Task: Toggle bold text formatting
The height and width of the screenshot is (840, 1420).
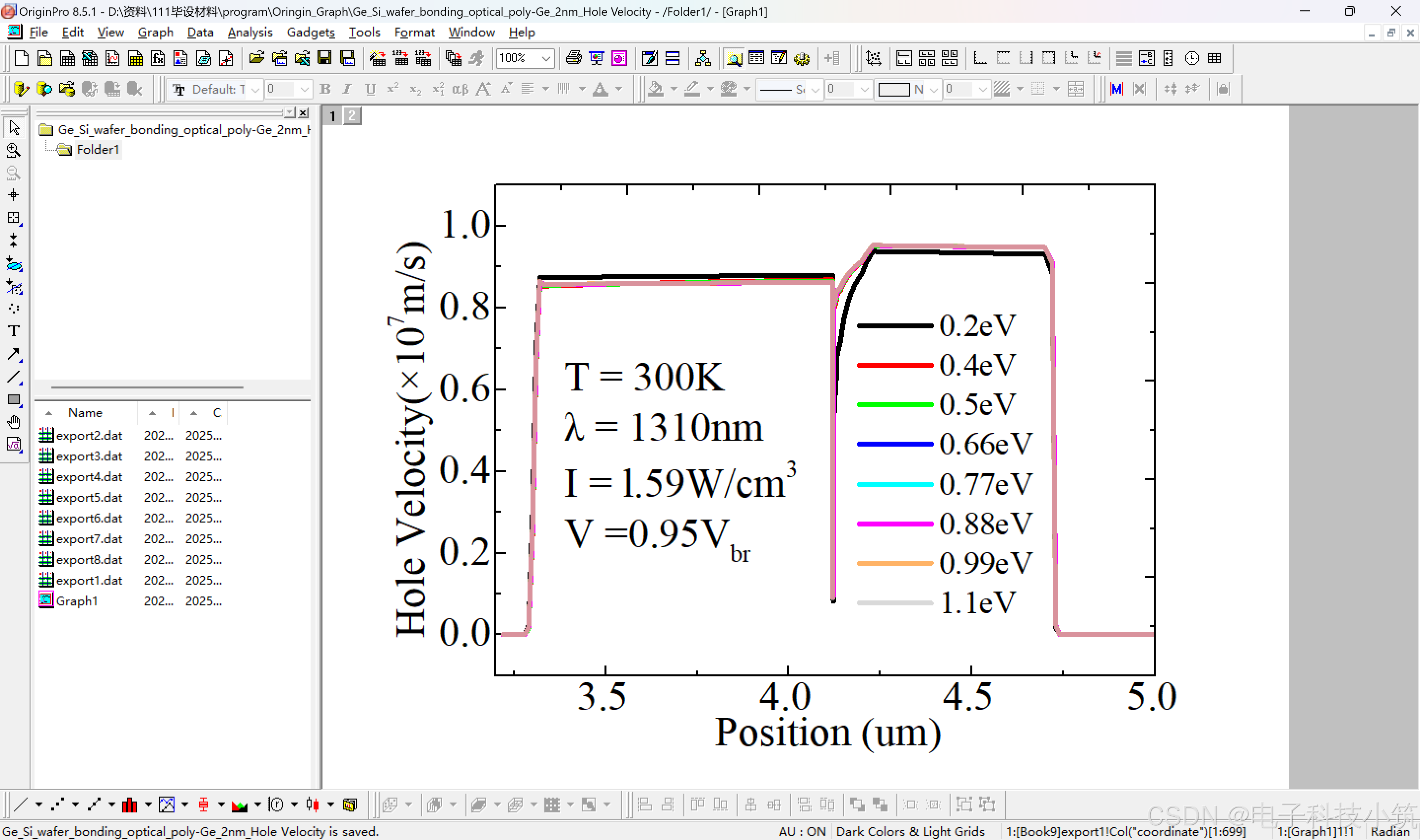Action: click(x=325, y=89)
